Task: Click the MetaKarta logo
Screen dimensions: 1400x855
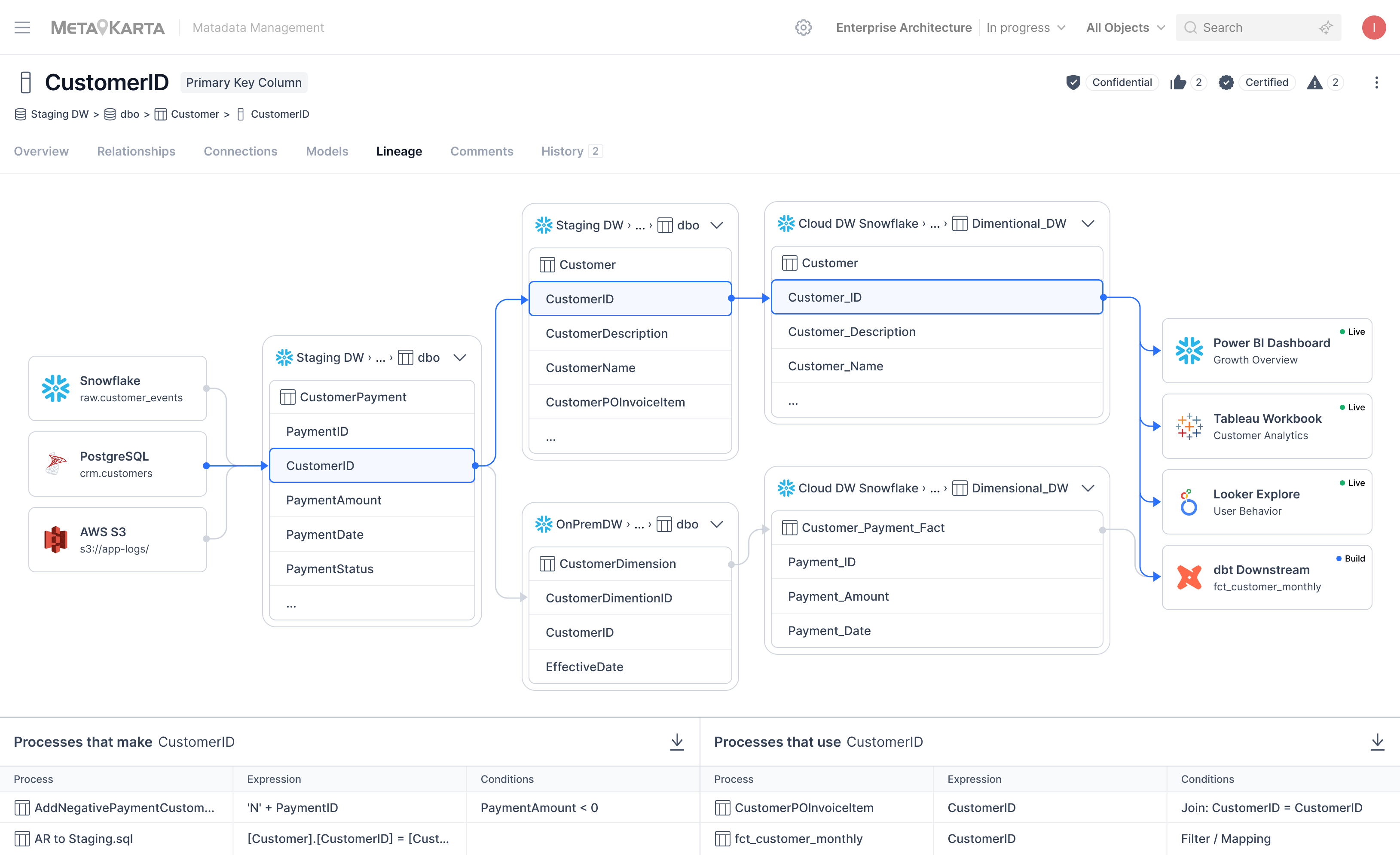Action: [x=108, y=27]
